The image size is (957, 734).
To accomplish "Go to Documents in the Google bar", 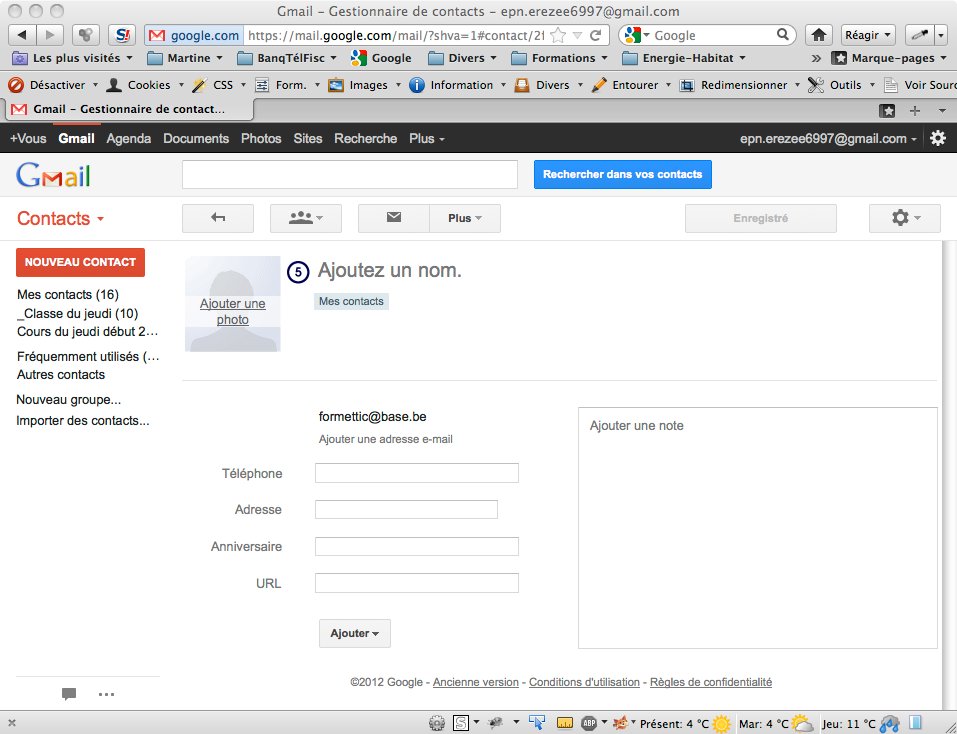I will tap(196, 139).
